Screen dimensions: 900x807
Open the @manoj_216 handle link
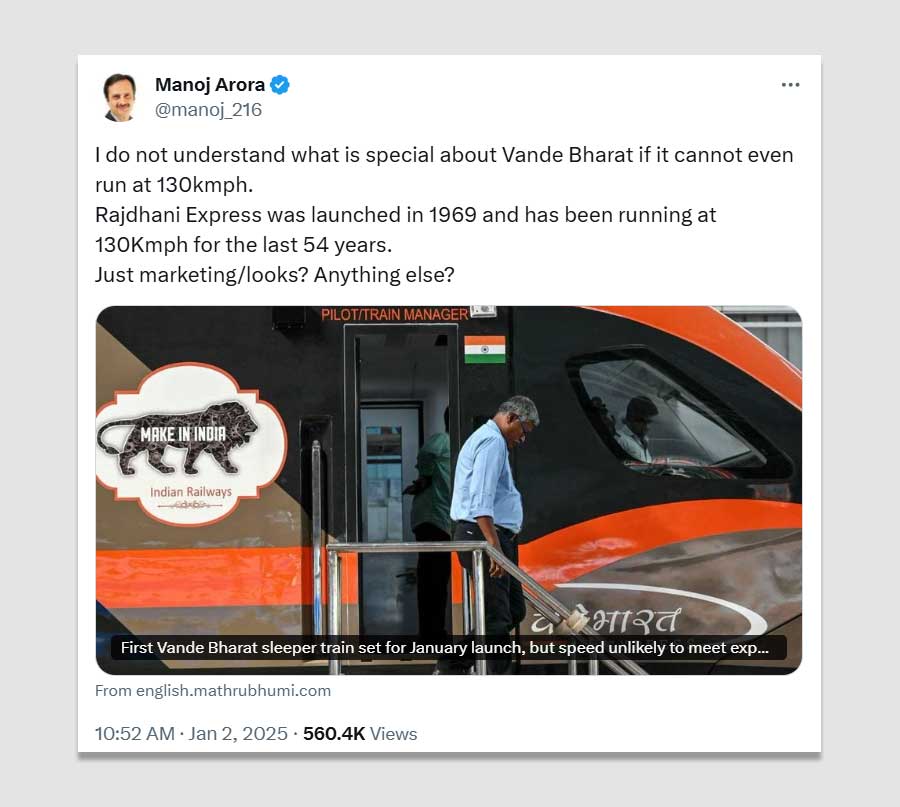[x=208, y=110]
